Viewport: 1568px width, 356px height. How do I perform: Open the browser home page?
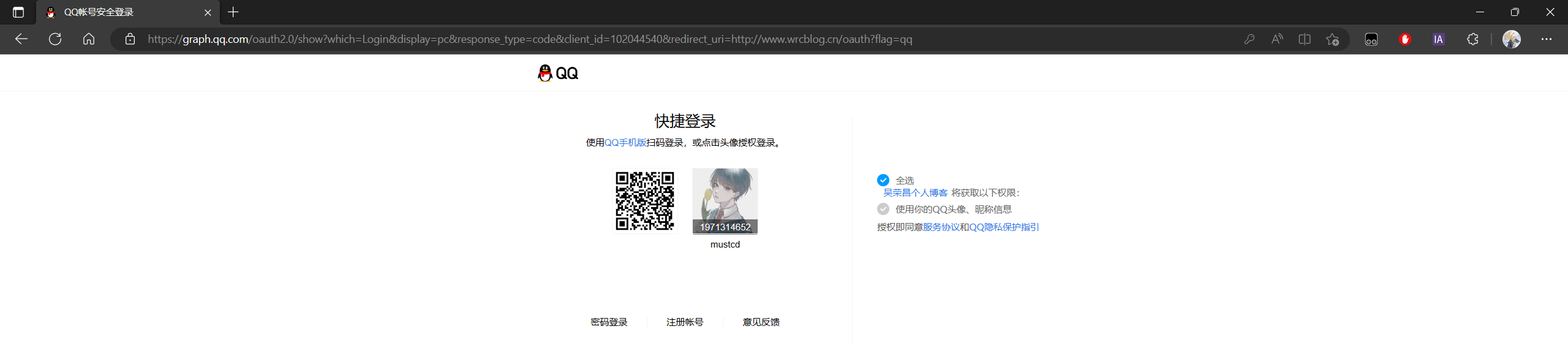coord(89,39)
